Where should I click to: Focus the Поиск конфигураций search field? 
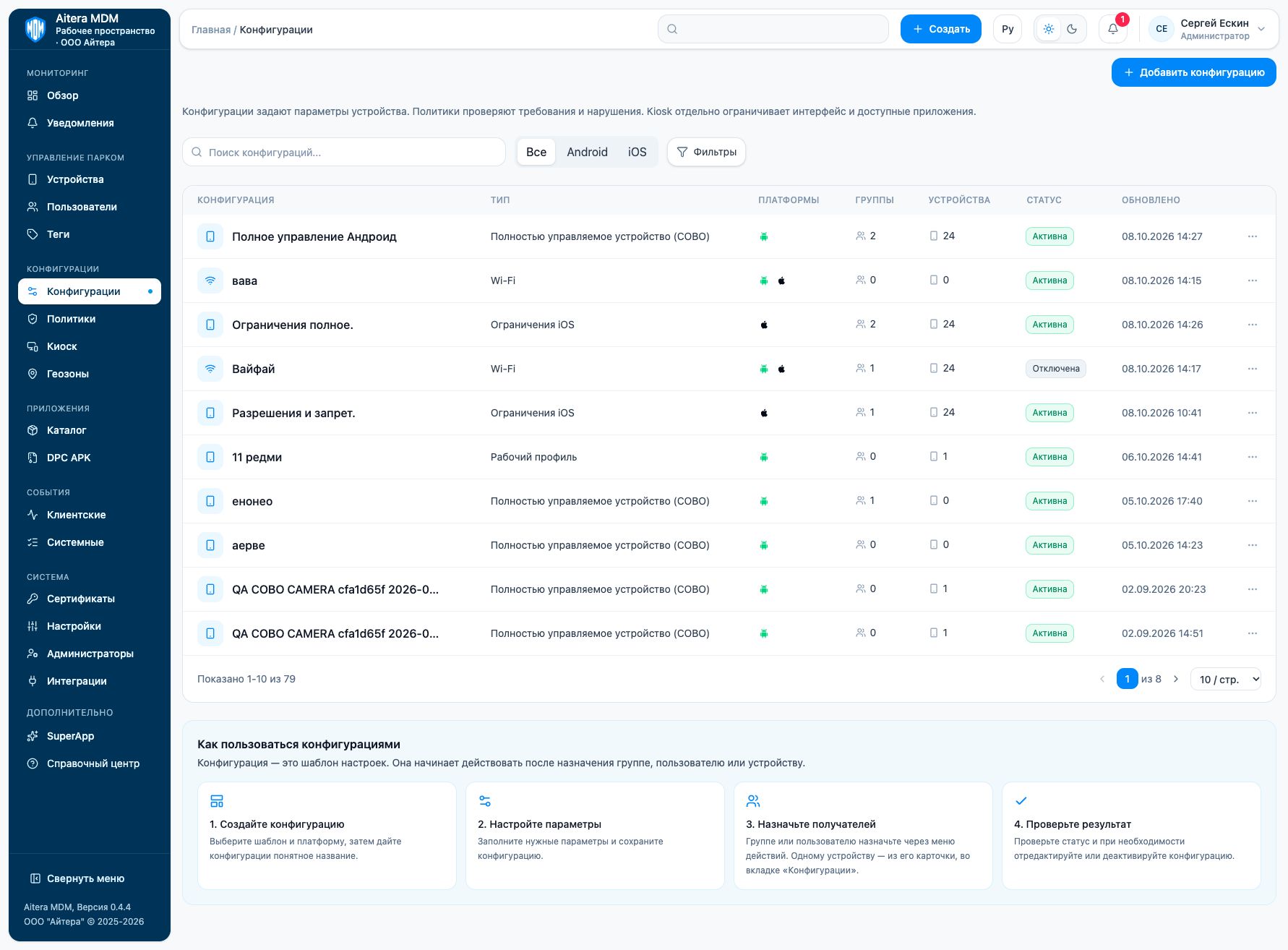tap(344, 152)
